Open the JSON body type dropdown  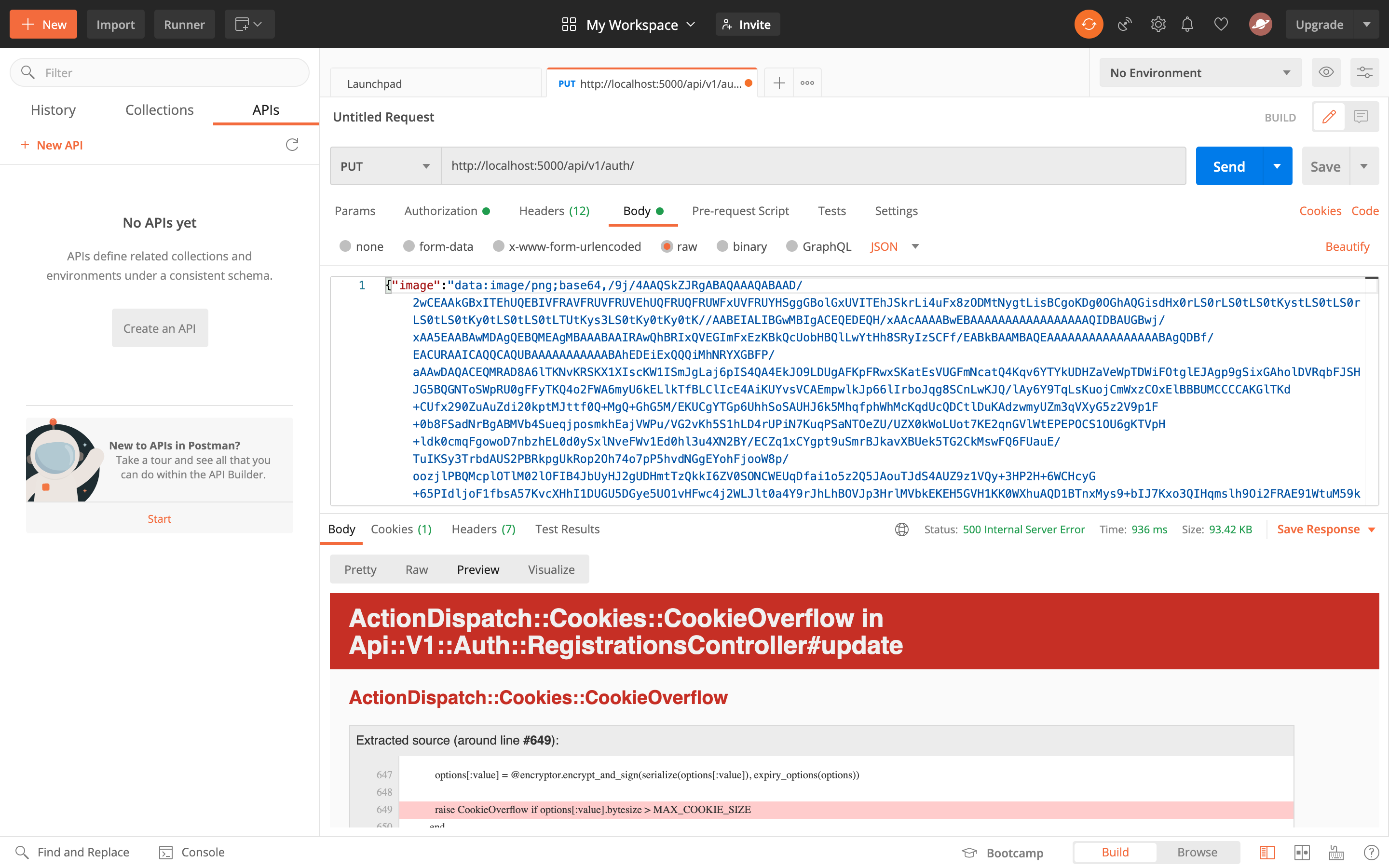pyautogui.click(x=894, y=246)
